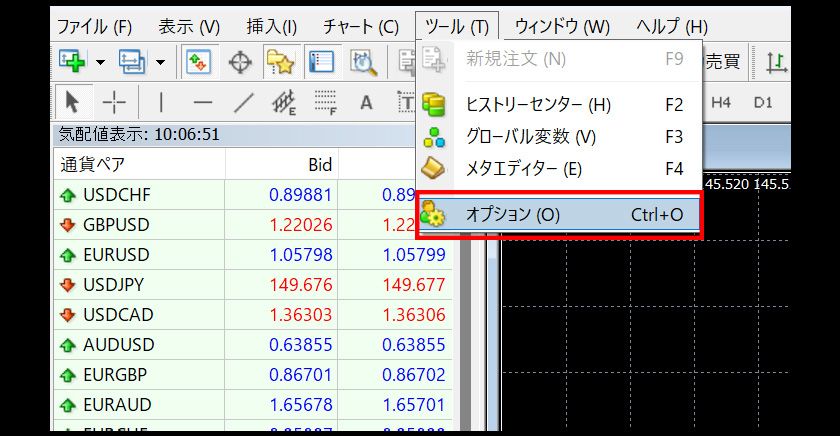Open the チャート (C) menu
The height and width of the screenshot is (436, 840).
click(361, 26)
